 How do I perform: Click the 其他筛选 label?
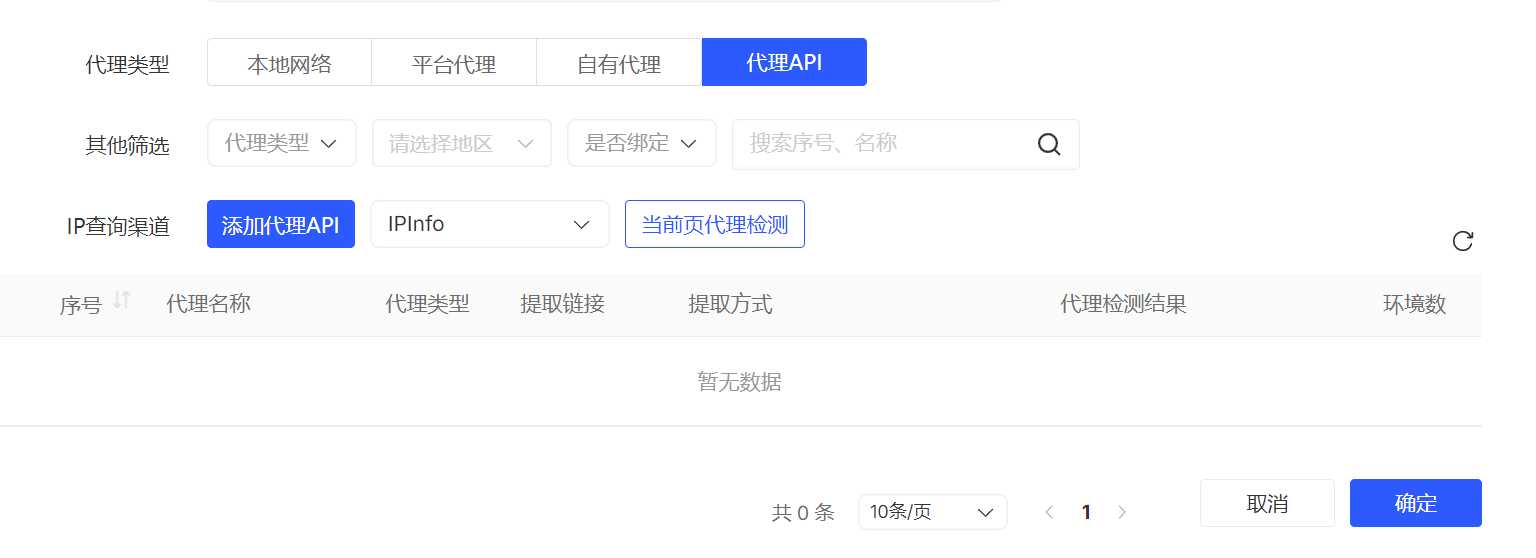[x=127, y=145]
